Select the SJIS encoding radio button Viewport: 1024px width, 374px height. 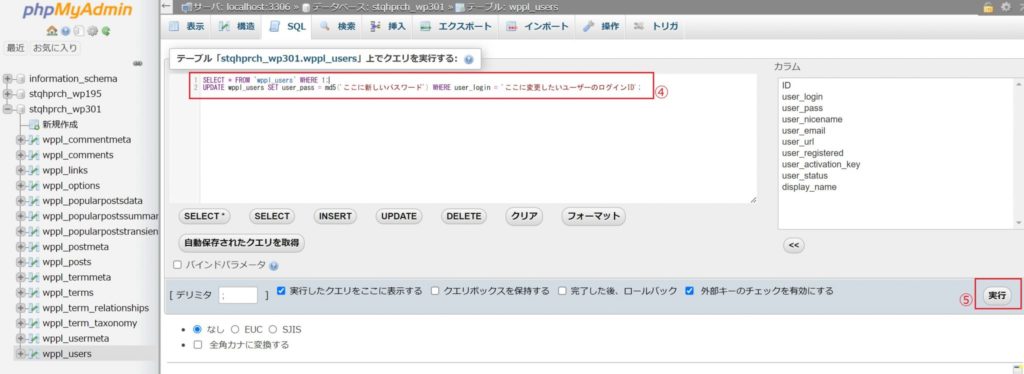point(273,330)
